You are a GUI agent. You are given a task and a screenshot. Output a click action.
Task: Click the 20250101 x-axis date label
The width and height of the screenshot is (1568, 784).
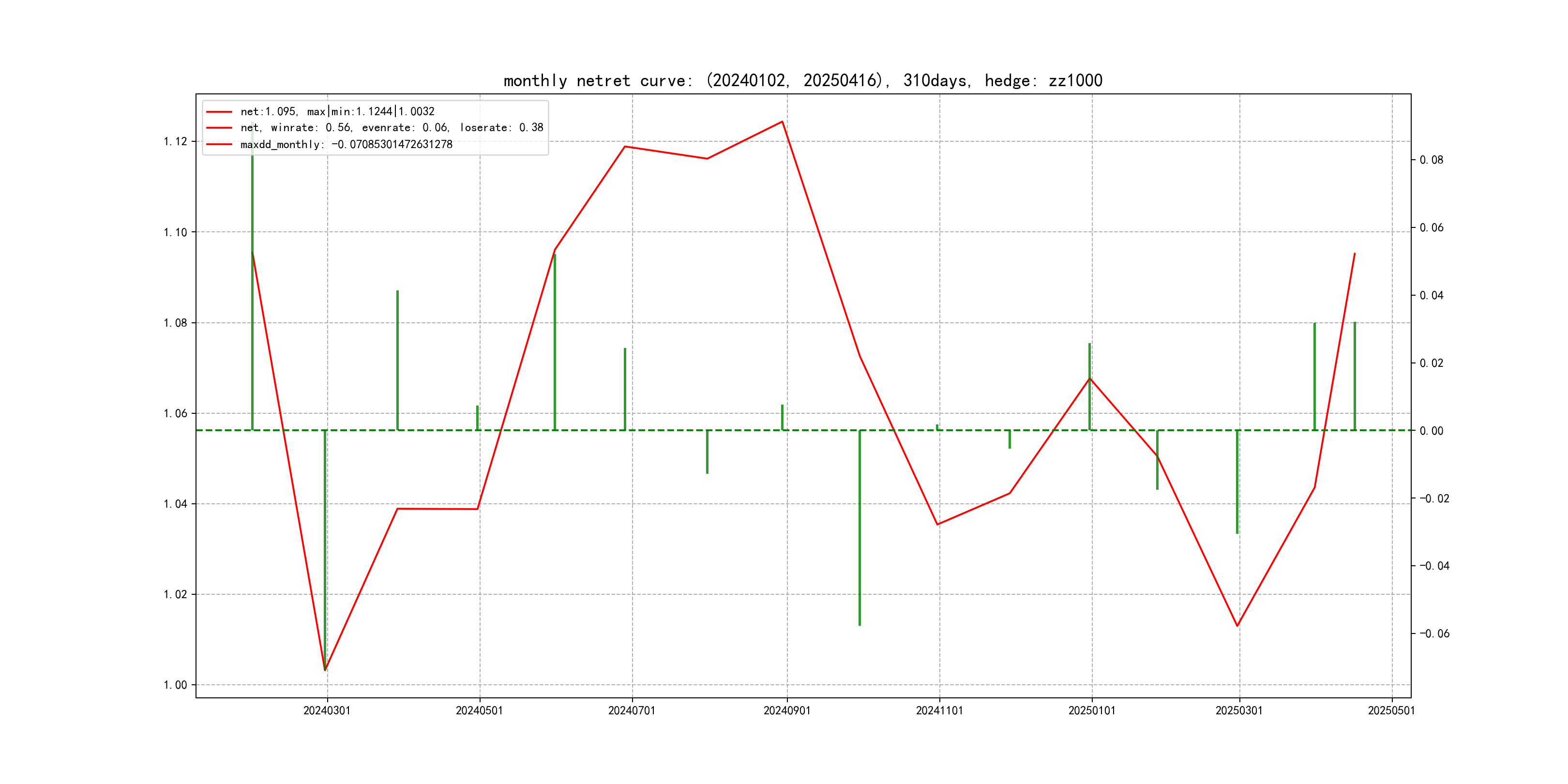tap(1091, 710)
